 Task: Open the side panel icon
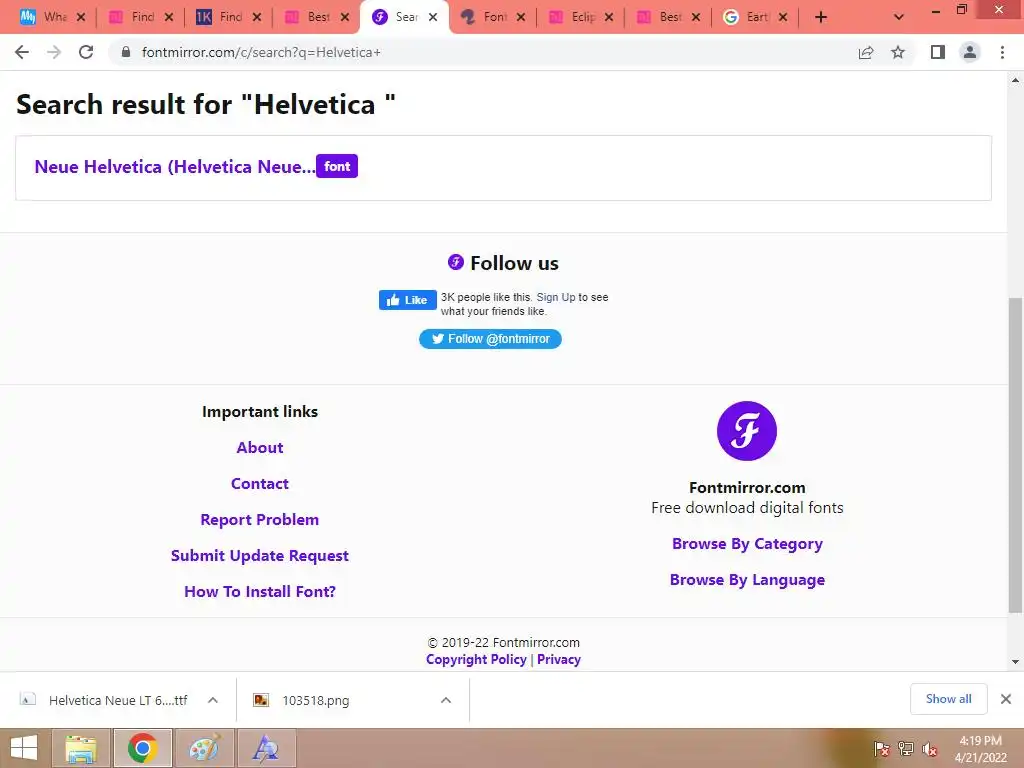pyautogui.click(x=938, y=52)
